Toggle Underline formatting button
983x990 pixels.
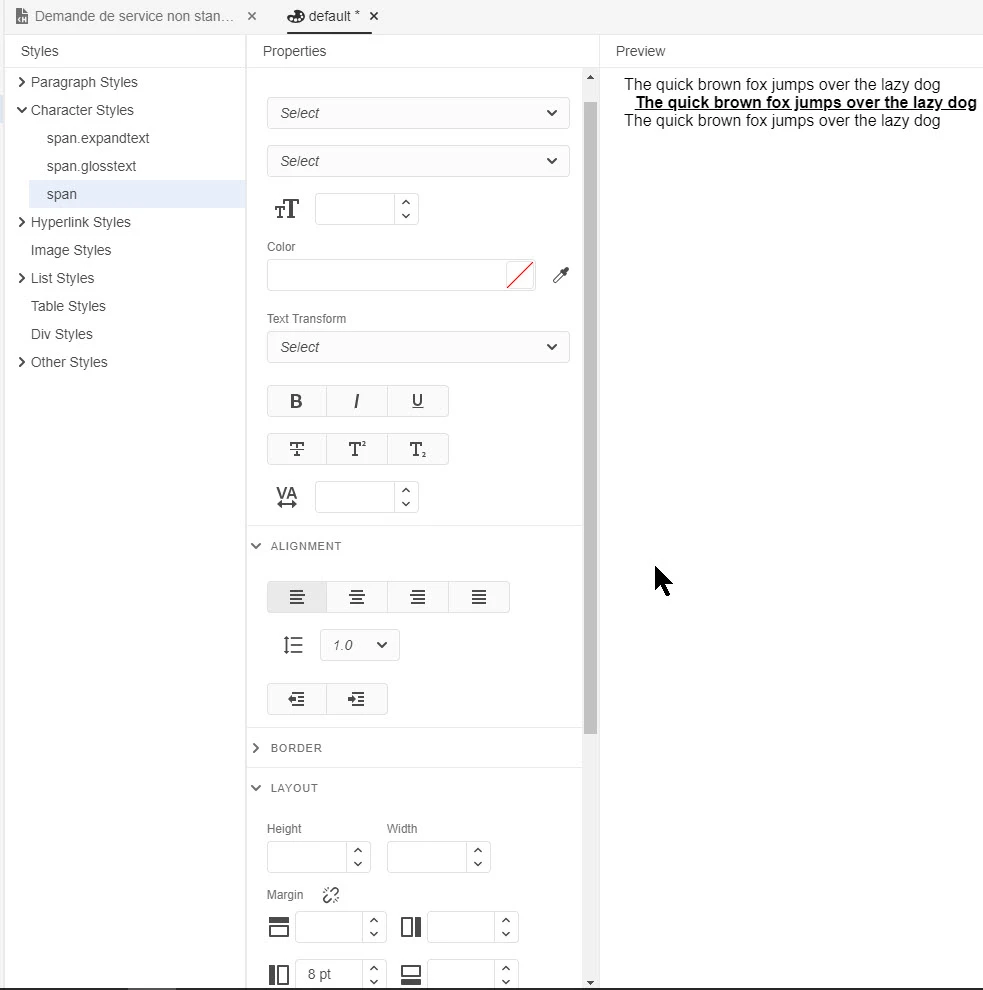417,401
